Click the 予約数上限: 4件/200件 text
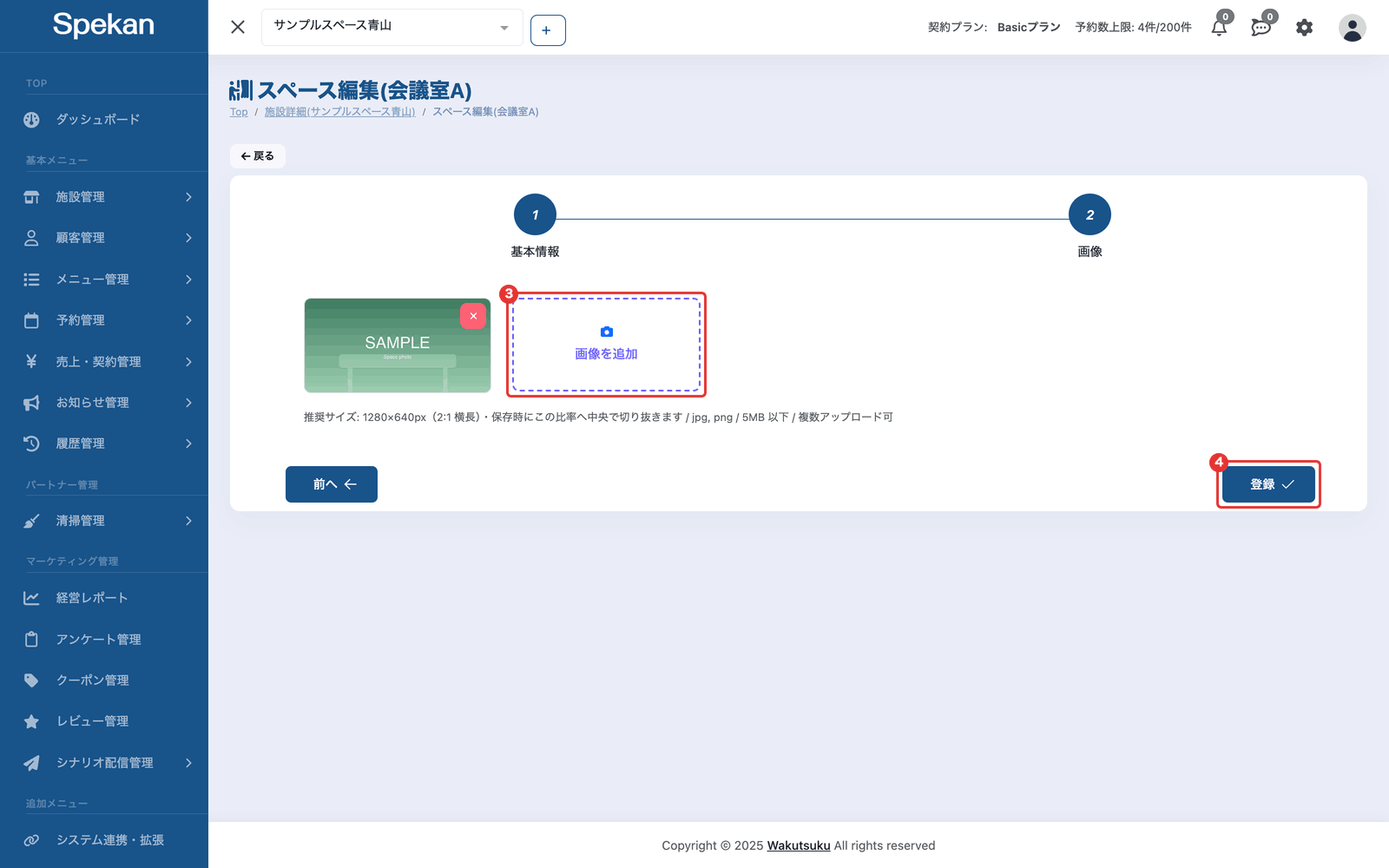This screenshot has width=1389, height=868. [1133, 28]
